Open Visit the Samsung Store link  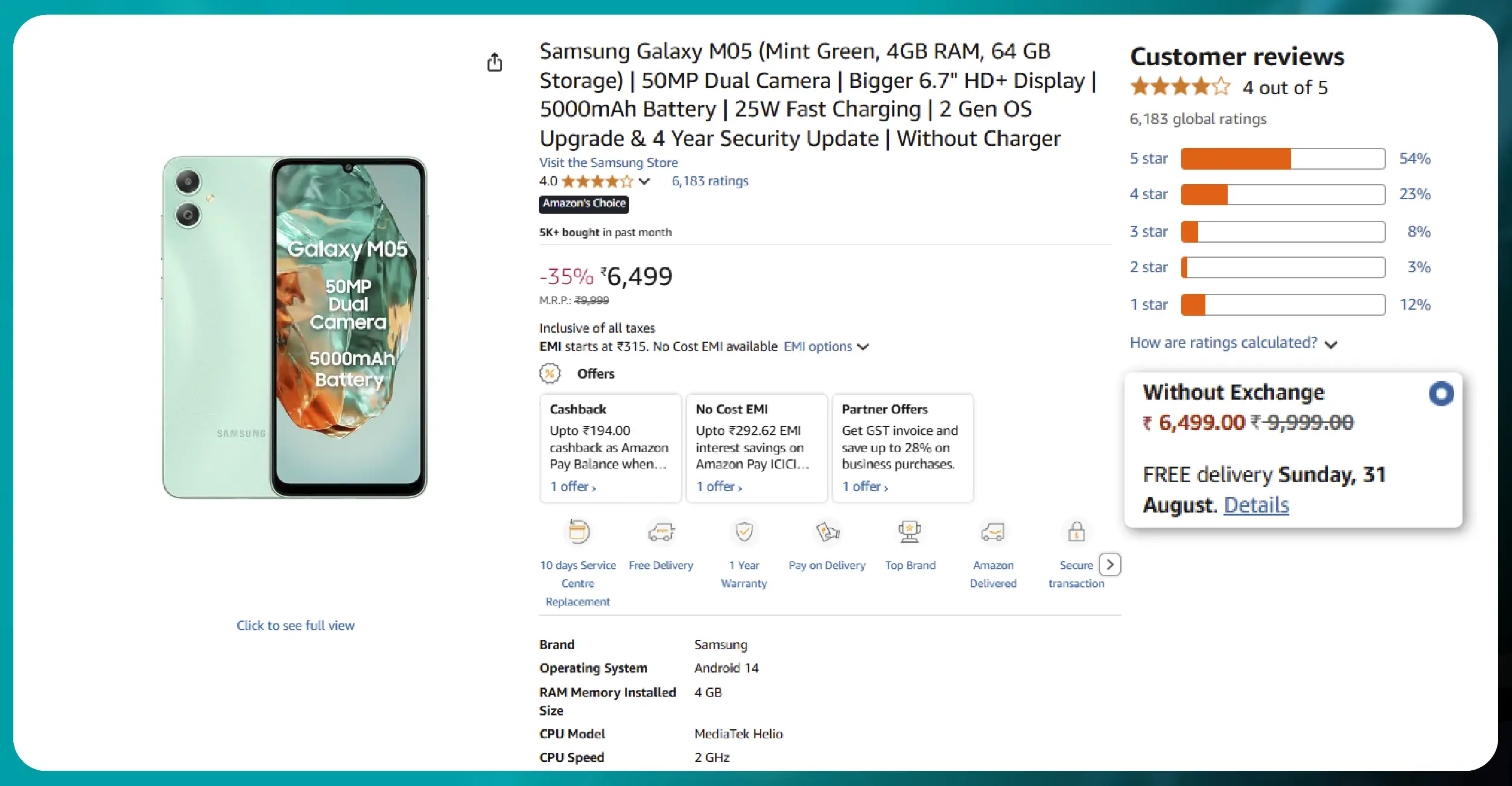pos(608,162)
